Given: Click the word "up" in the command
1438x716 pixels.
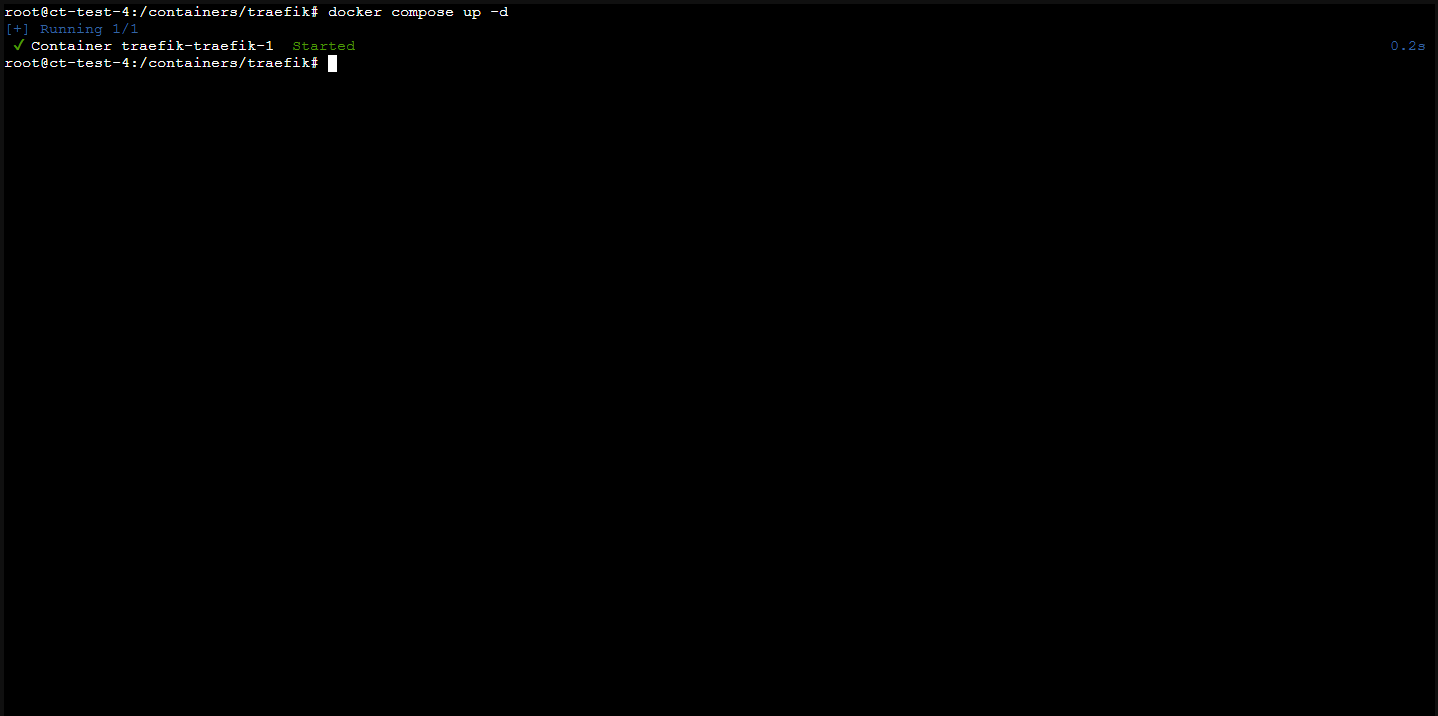Looking at the screenshot, I should coord(470,12).
